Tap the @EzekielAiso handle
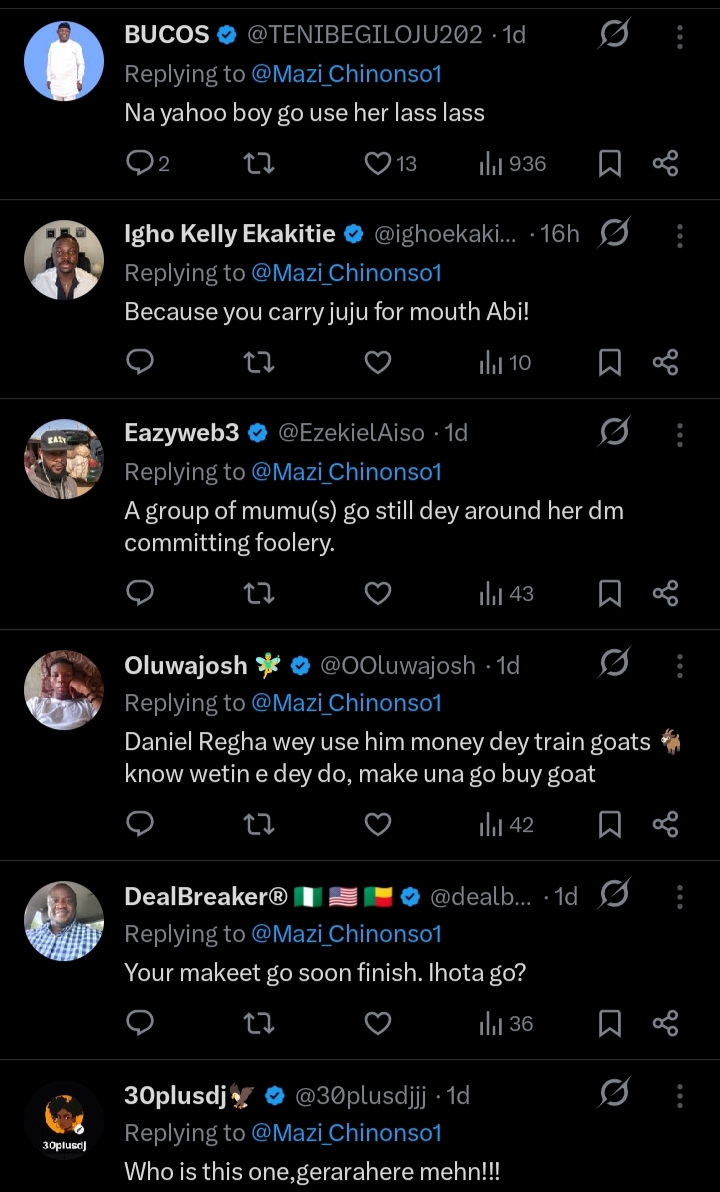720x1192 pixels. coord(351,433)
